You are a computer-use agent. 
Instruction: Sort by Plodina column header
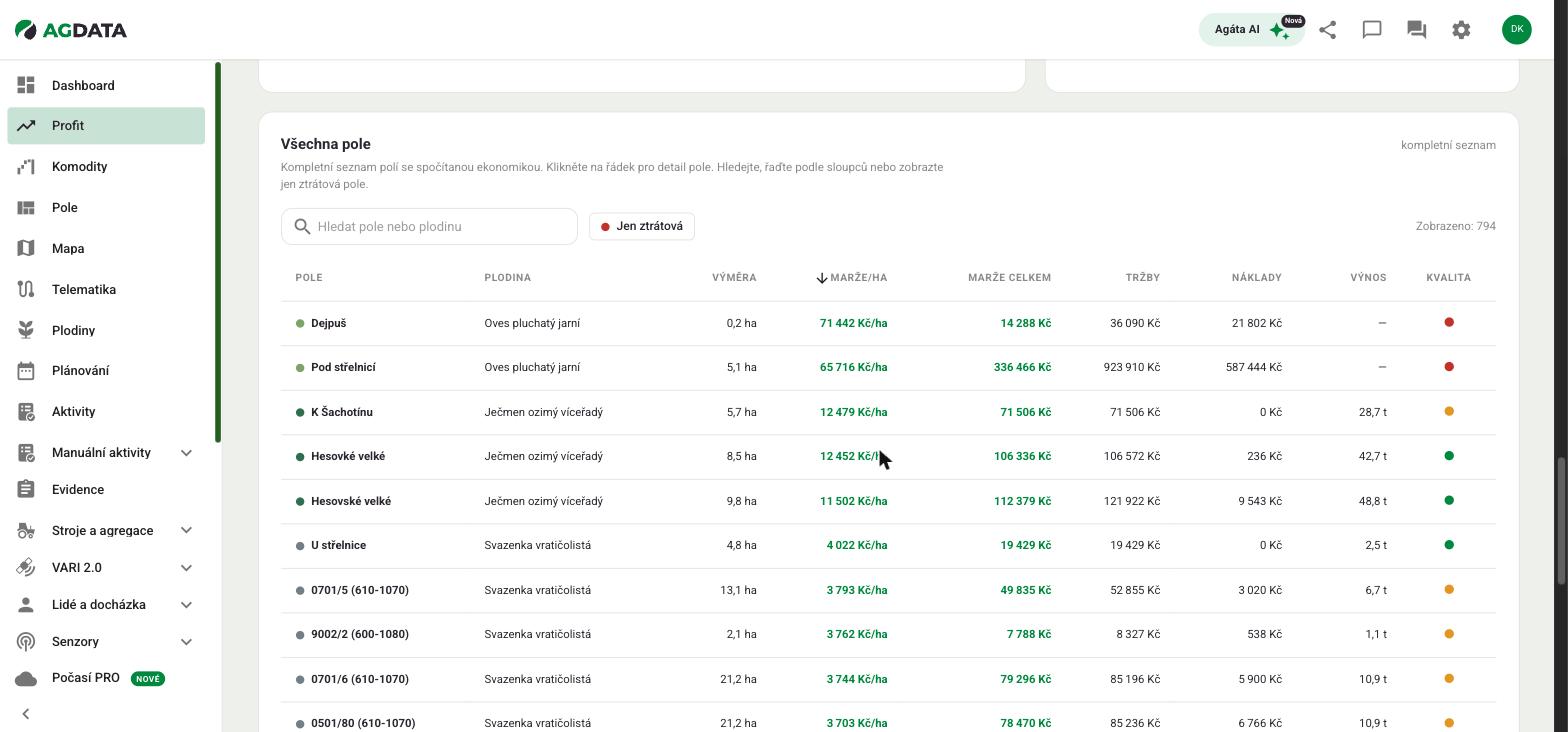point(507,278)
